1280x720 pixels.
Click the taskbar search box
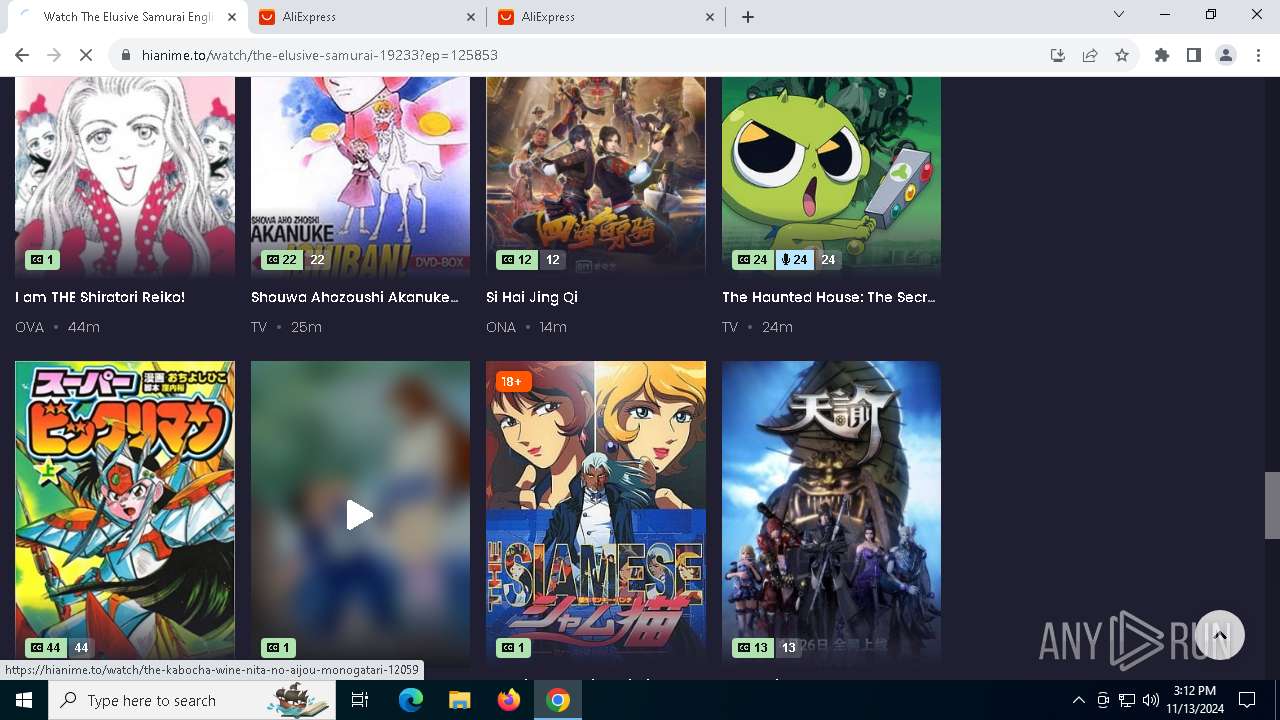coord(192,700)
